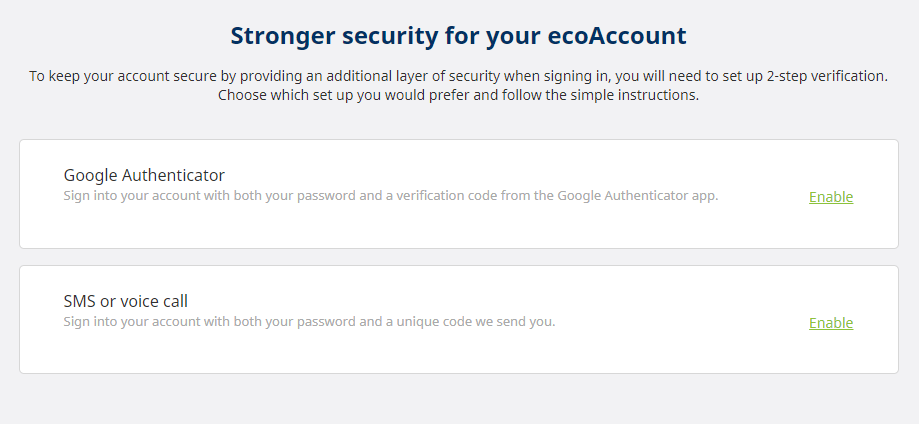Click the SMS unique code description text
The image size is (919, 424).
tap(308, 322)
